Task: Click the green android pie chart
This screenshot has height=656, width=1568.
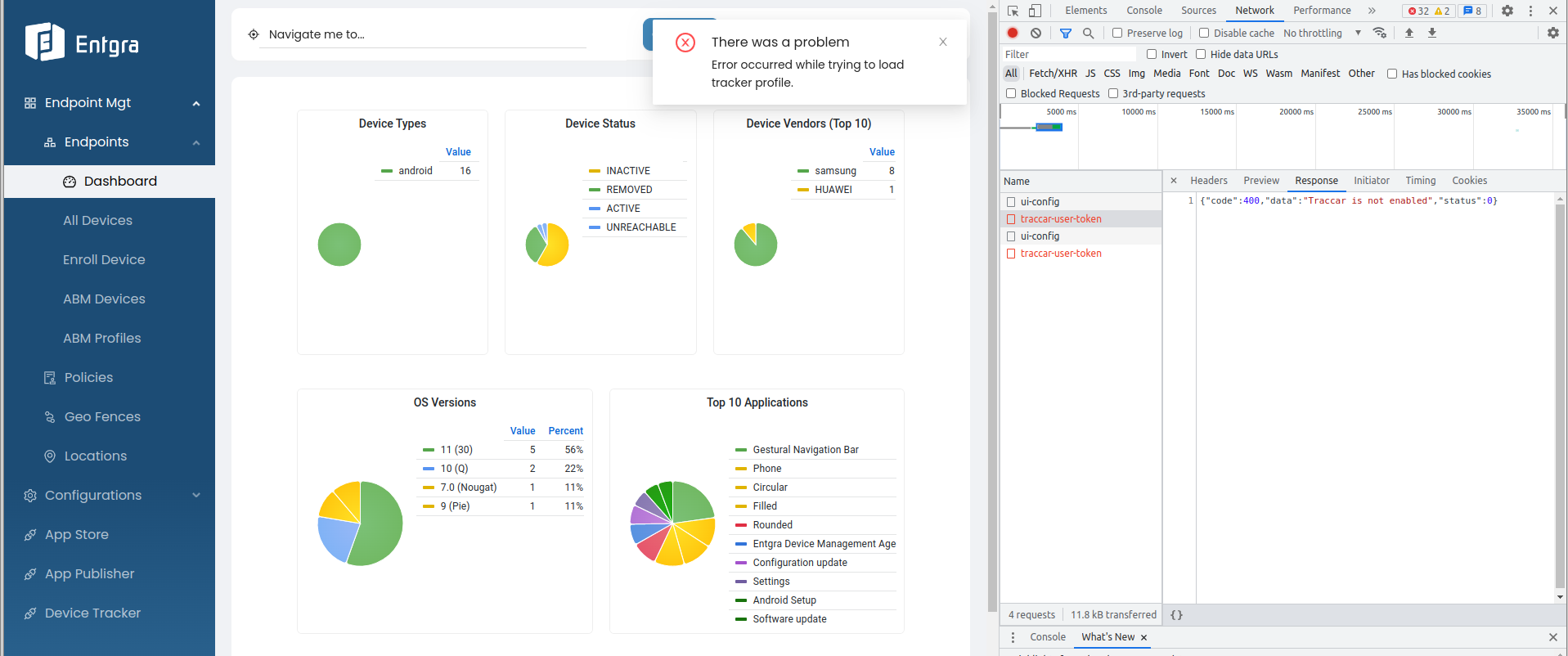Action: point(339,245)
